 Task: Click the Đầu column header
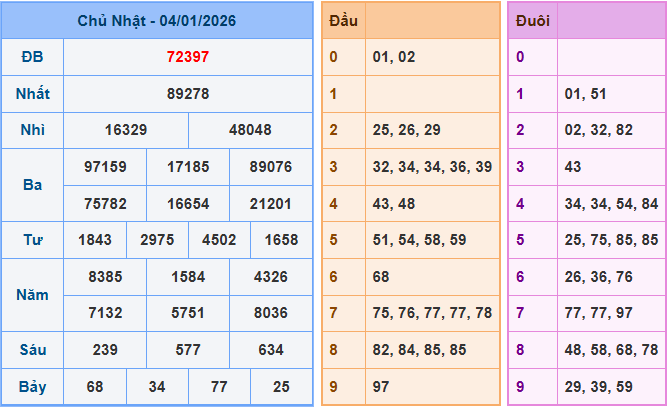[x=343, y=20]
